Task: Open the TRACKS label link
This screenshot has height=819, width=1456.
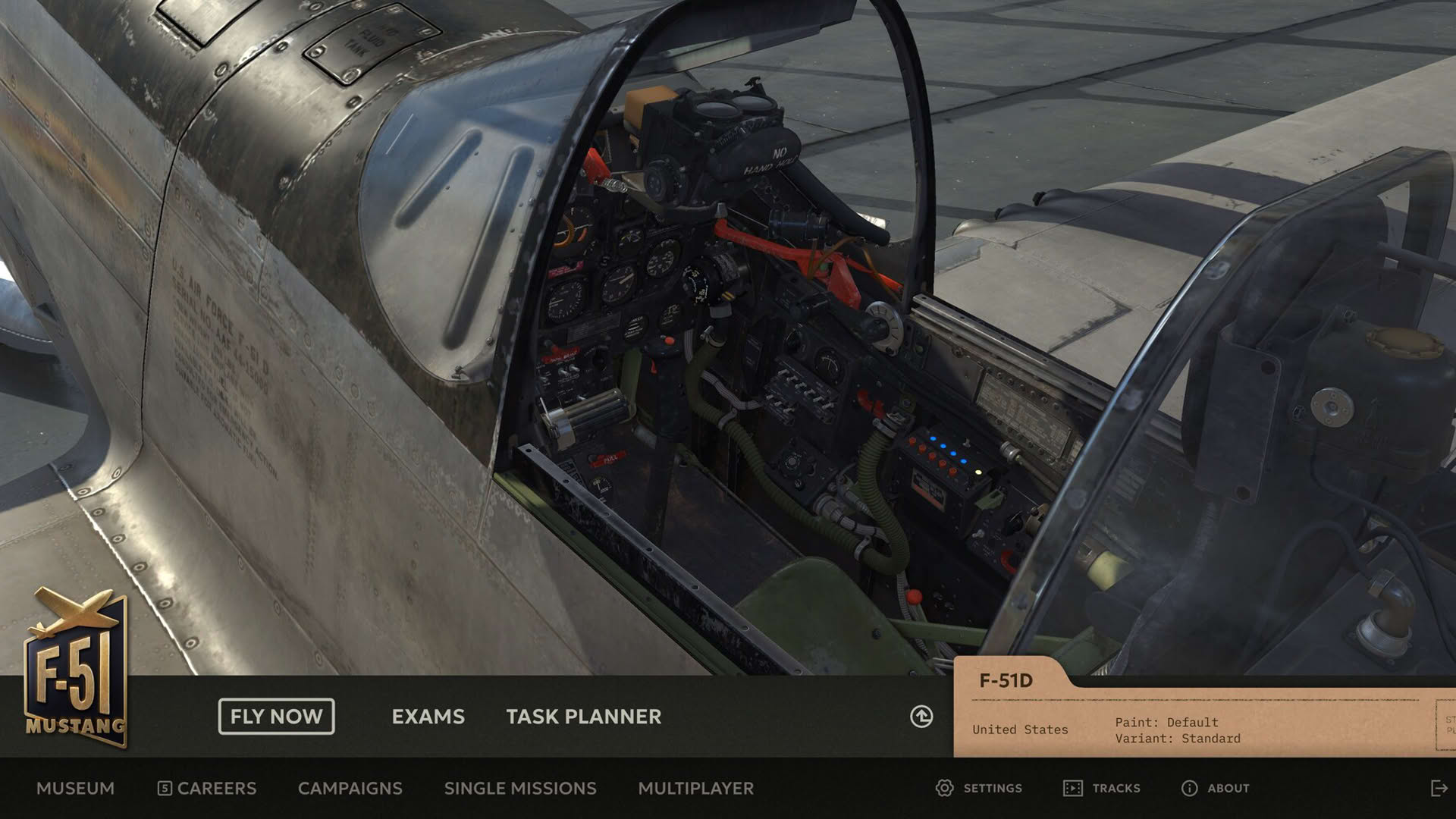Action: tap(1116, 789)
